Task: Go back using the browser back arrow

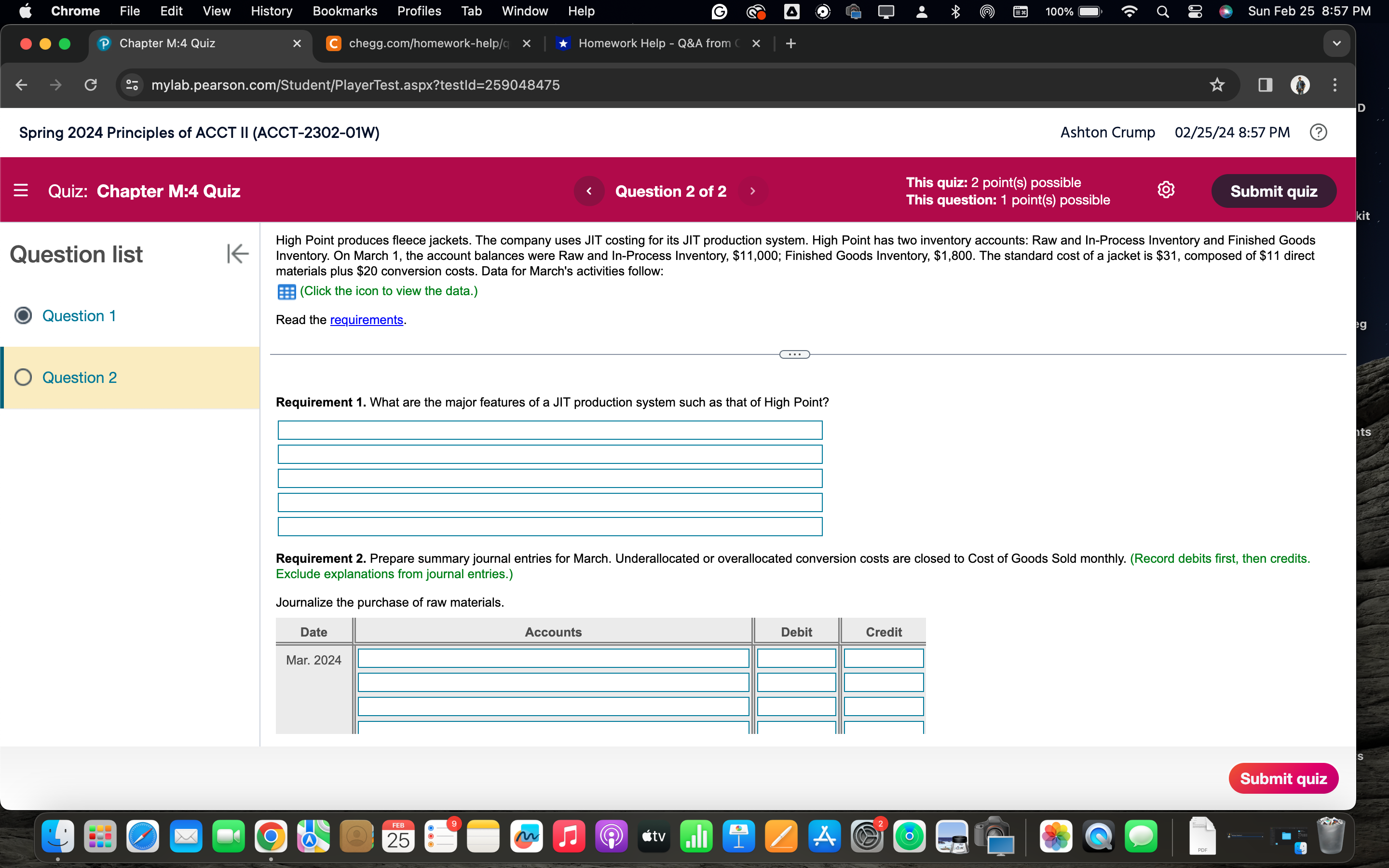Action: 21,85
